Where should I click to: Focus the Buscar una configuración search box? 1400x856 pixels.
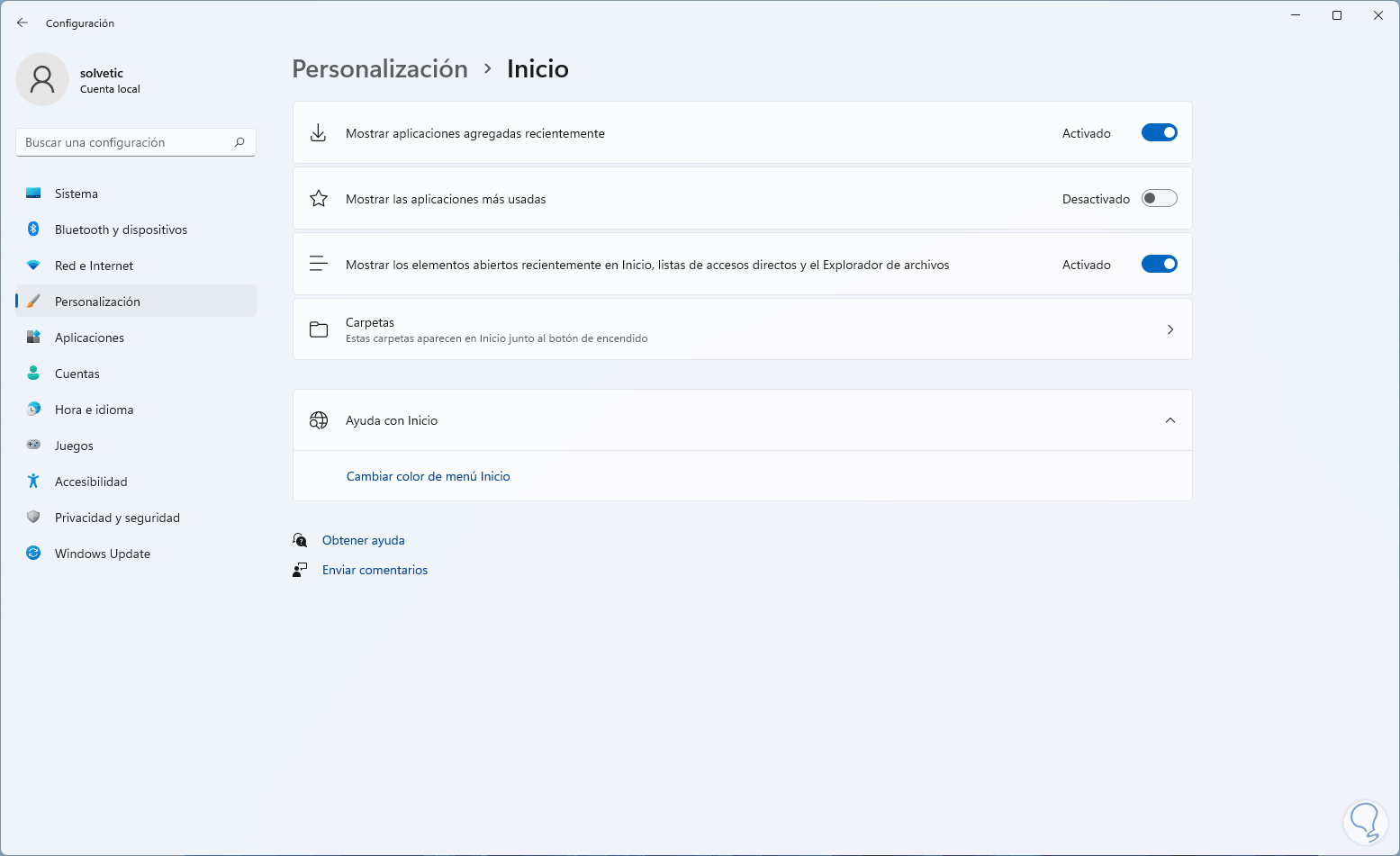point(126,142)
